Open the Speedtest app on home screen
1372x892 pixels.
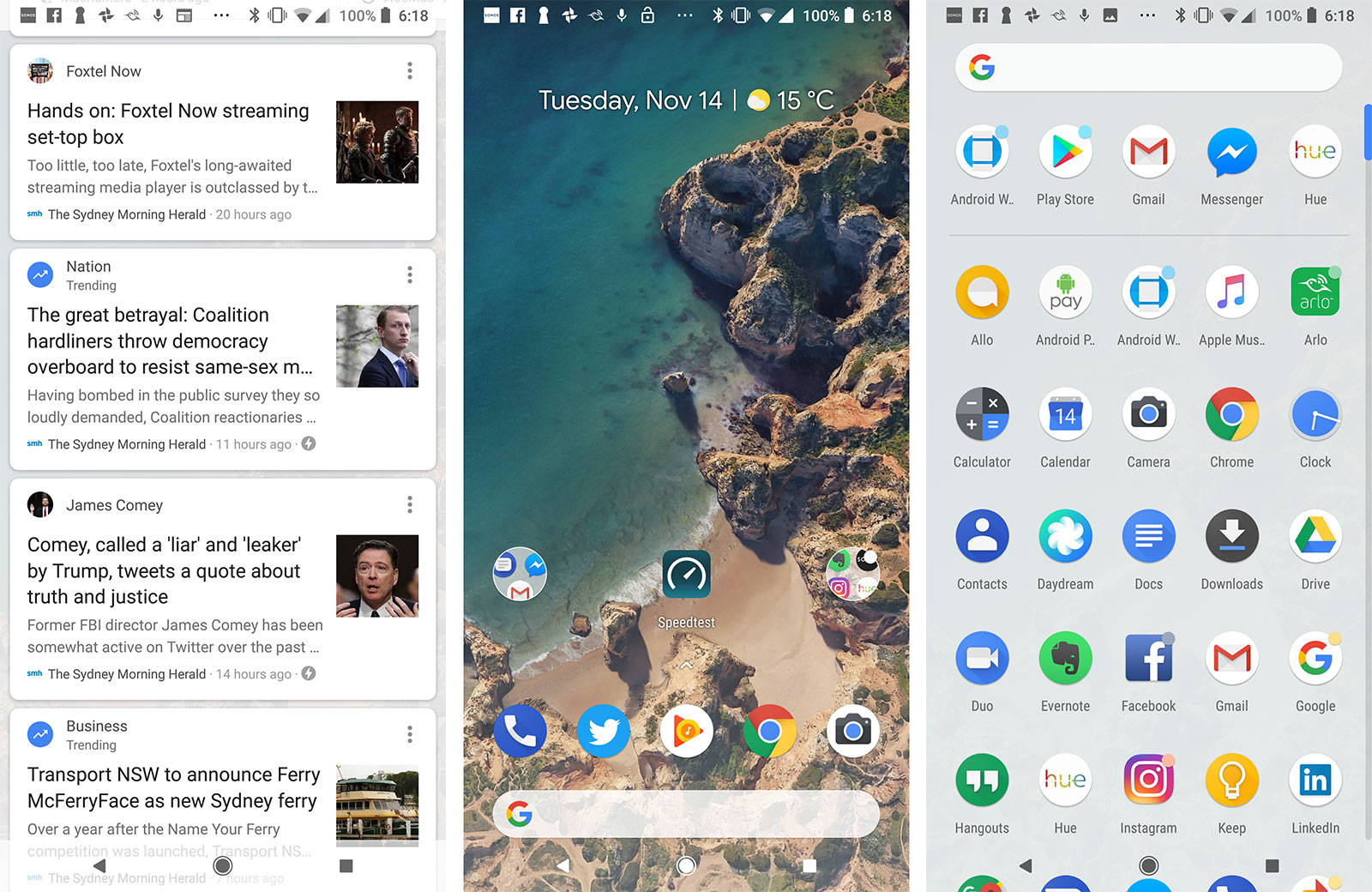tap(686, 576)
